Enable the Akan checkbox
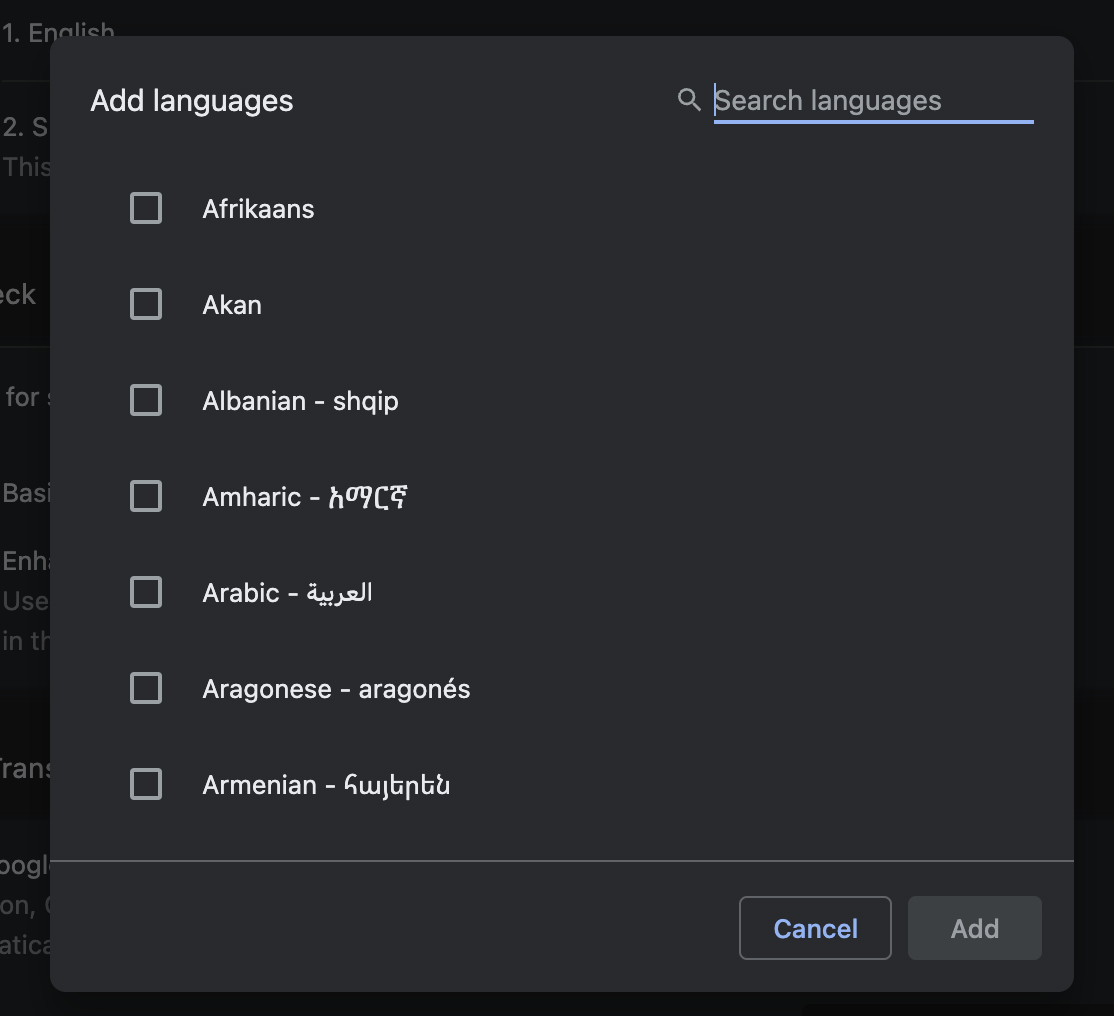Screen dimensions: 1114x1016 coord(146,305)
